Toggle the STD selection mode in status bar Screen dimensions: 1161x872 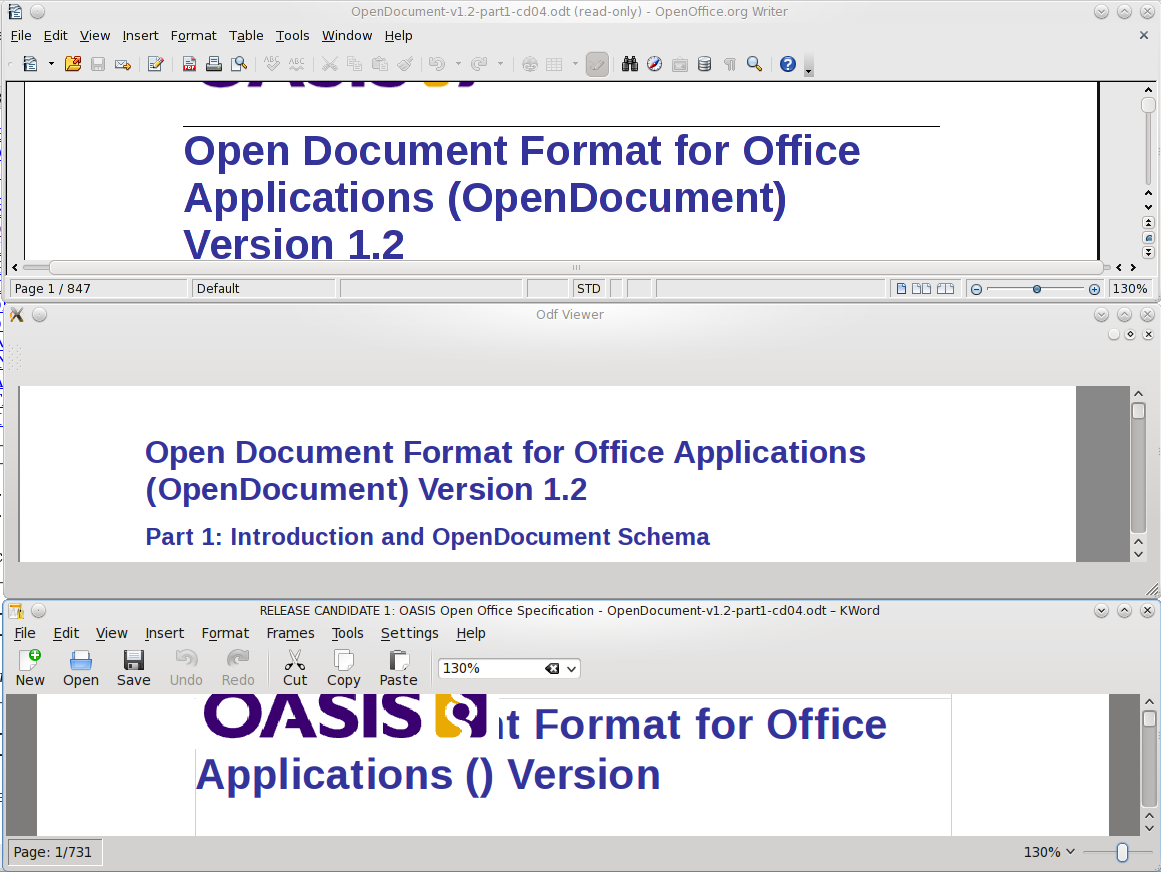[589, 289]
